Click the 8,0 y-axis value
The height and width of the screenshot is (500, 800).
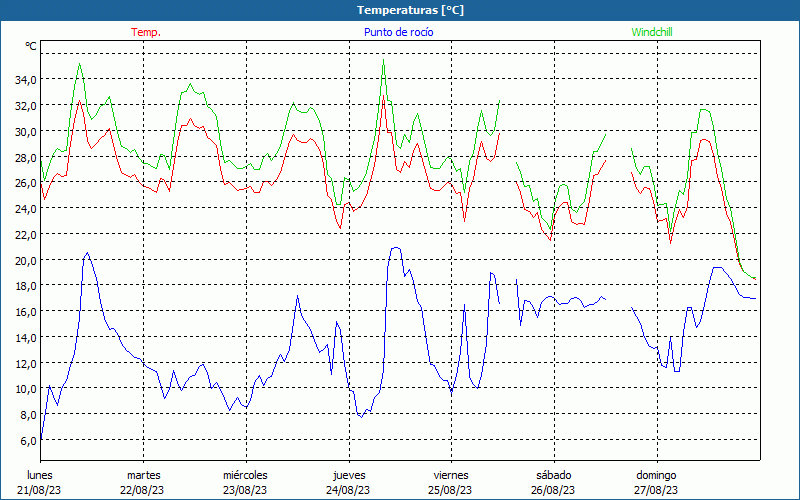point(27,415)
